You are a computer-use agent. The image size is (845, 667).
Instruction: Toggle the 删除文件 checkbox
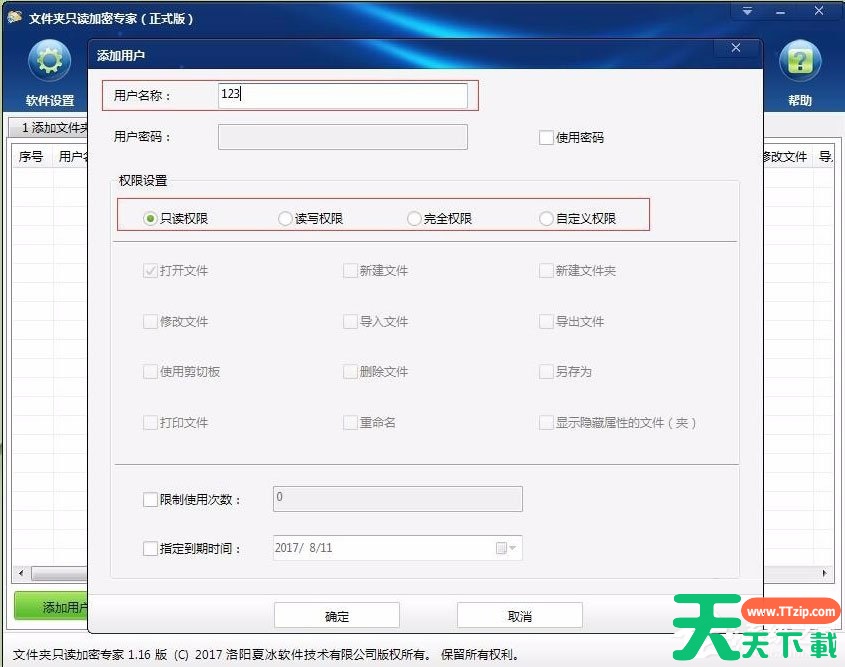pyautogui.click(x=350, y=371)
